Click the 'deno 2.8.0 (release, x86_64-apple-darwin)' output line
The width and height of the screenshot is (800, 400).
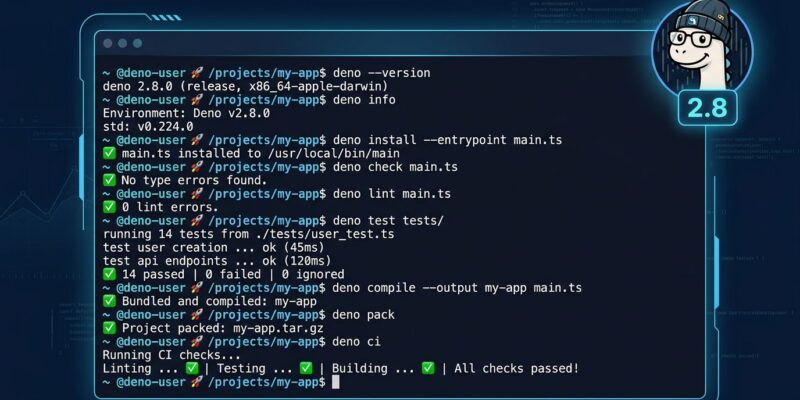point(245,86)
